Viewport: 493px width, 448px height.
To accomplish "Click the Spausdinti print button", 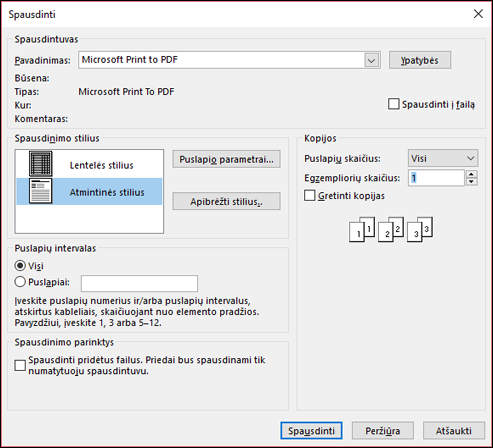I will click(x=311, y=431).
